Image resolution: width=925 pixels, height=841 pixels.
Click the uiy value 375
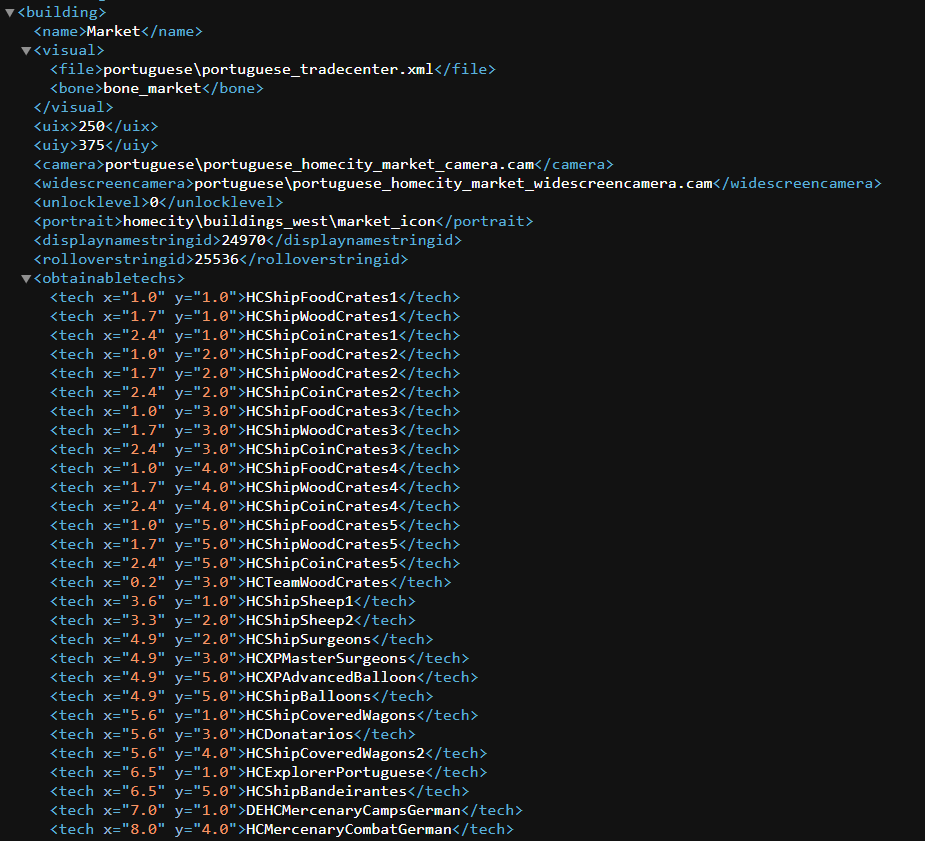tap(92, 145)
